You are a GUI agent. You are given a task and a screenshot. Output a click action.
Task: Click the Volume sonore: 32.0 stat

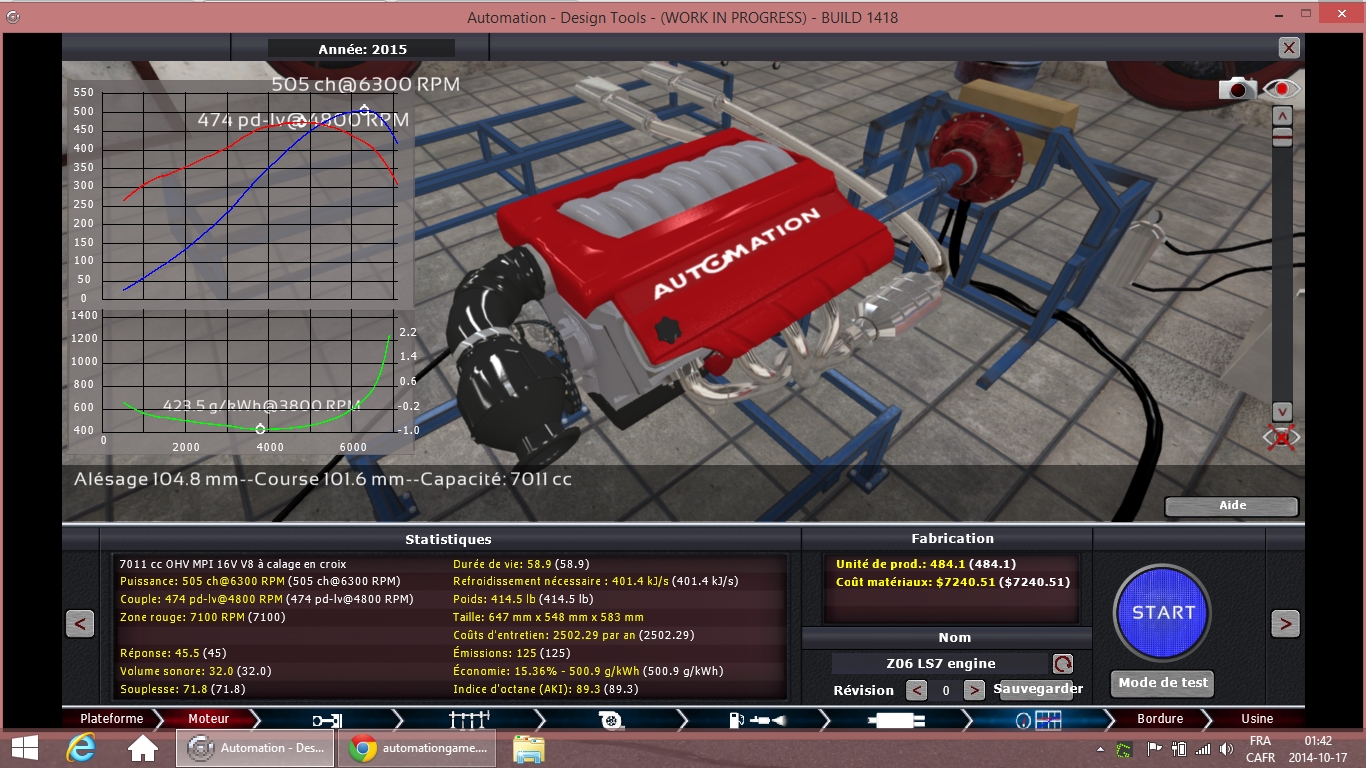tap(195, 671)
